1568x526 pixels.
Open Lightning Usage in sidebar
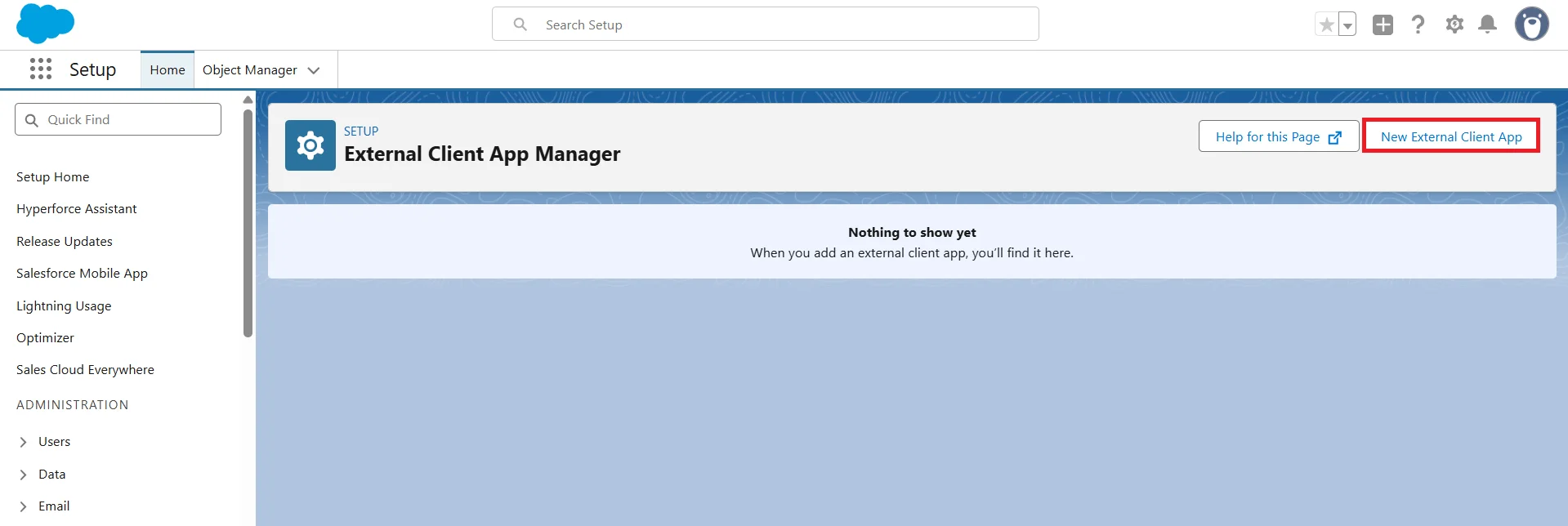pos(64,306)
